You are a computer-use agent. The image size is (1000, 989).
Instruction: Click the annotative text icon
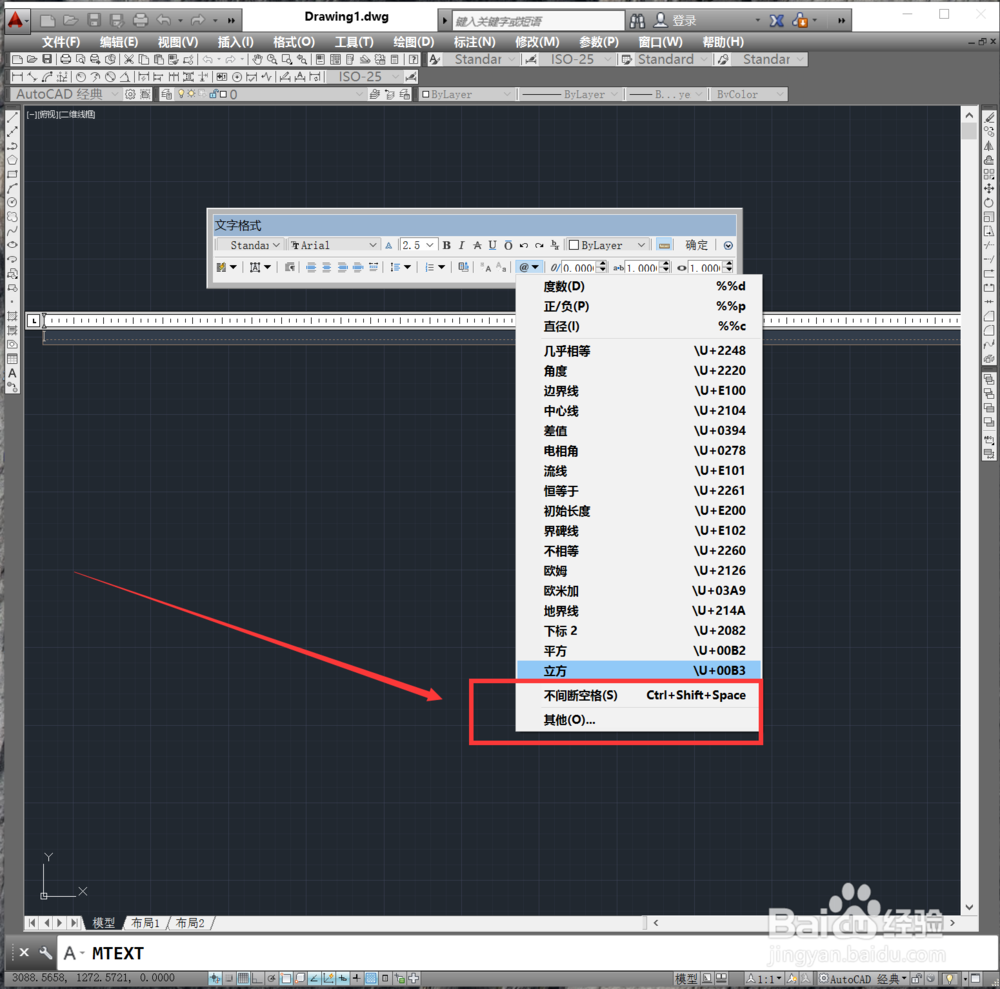pos(388,245)
